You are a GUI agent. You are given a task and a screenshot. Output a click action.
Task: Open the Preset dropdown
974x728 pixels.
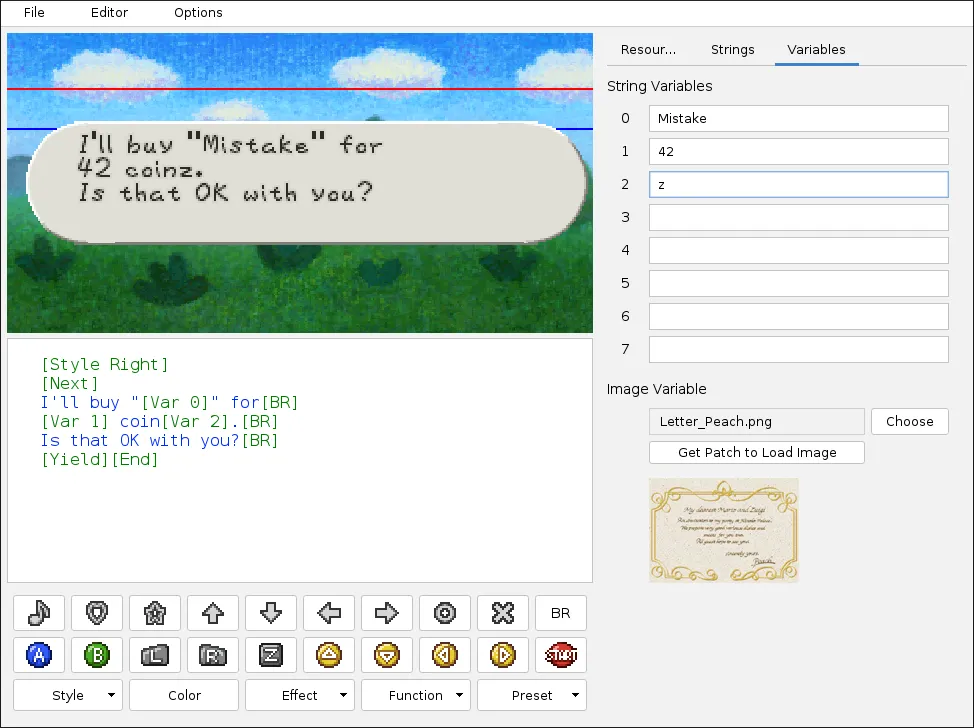pyautogui.click(x=531, y=694)
